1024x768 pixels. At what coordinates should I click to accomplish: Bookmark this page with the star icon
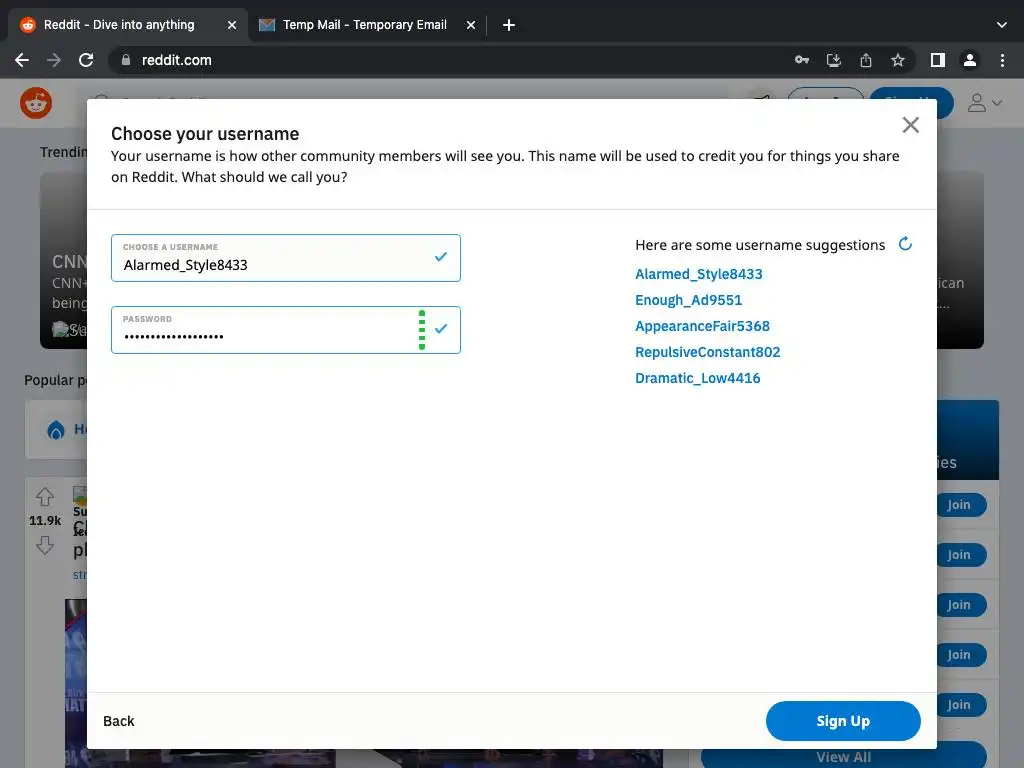898,60
